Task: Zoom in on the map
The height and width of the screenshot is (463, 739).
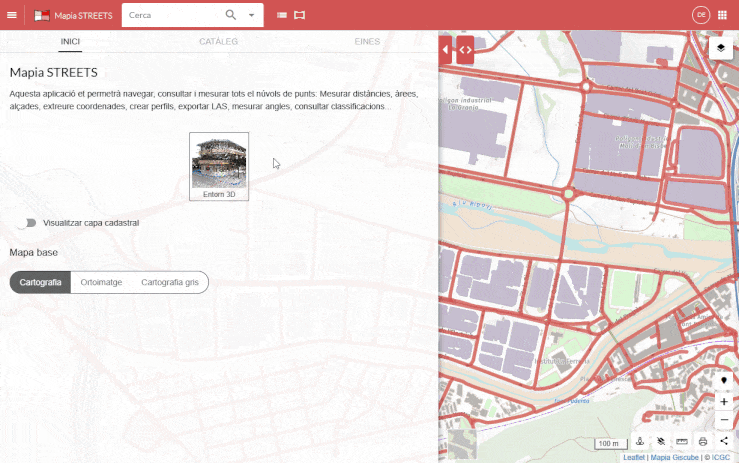Action: (724, 401)
